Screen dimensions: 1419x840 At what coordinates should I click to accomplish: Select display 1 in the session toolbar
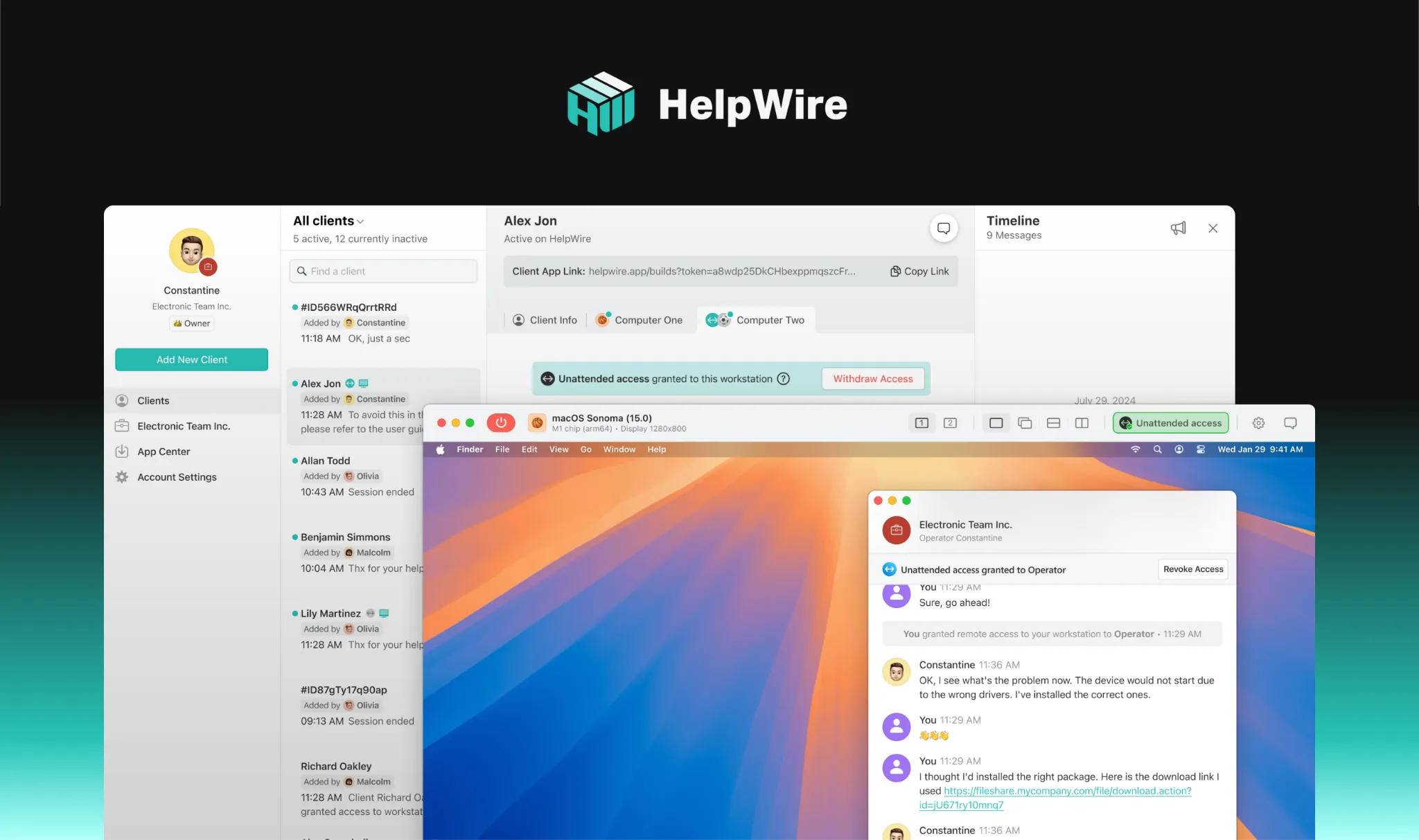[x=922, y=422]
